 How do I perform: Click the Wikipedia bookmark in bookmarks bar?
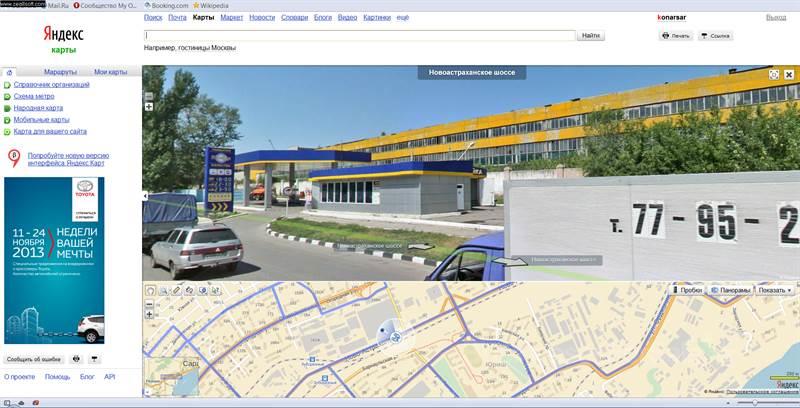point(211,6)
